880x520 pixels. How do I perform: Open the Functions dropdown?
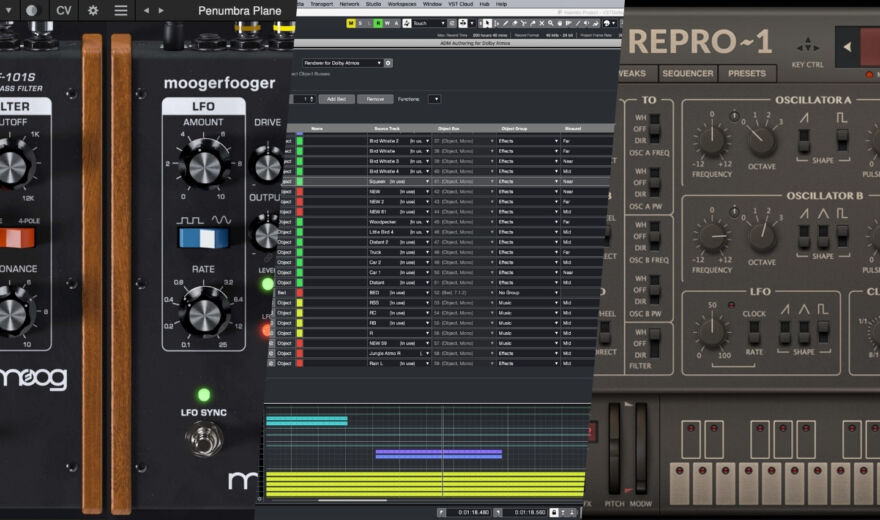point(435,99)
